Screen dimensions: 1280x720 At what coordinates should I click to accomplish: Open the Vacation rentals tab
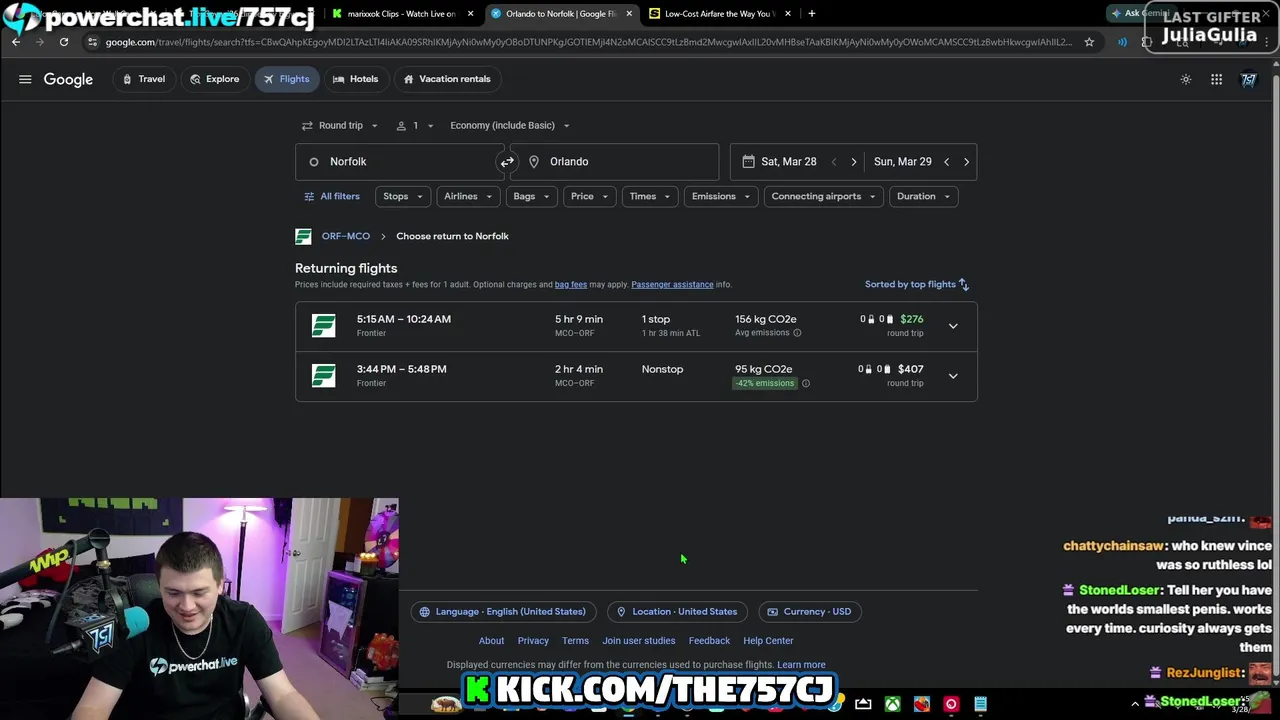[447, 79]
